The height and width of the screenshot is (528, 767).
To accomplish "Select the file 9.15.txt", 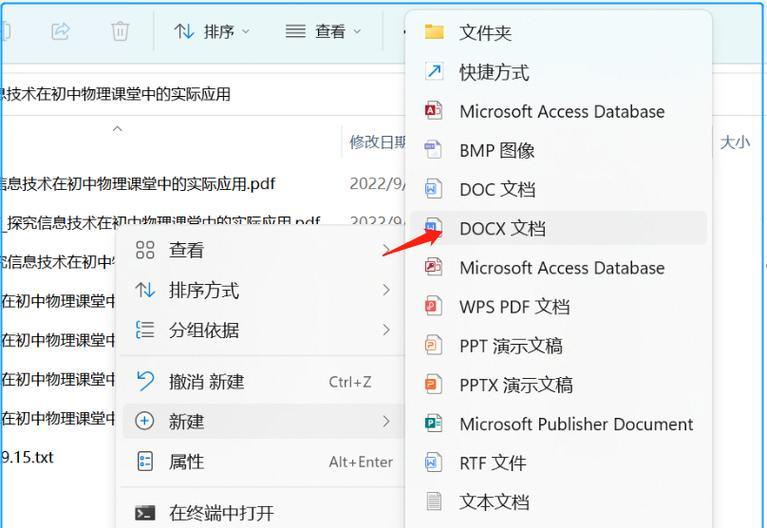I will 27,457.
